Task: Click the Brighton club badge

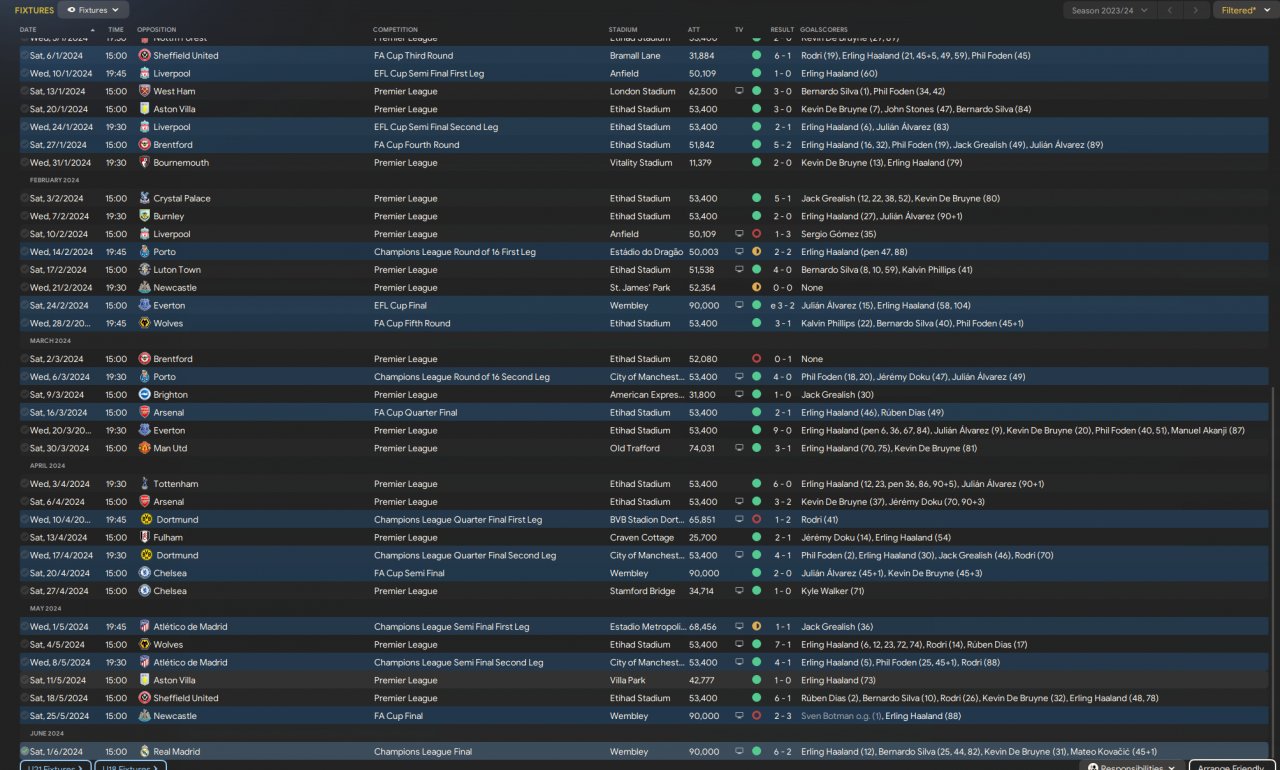Action: coord(145,395)
